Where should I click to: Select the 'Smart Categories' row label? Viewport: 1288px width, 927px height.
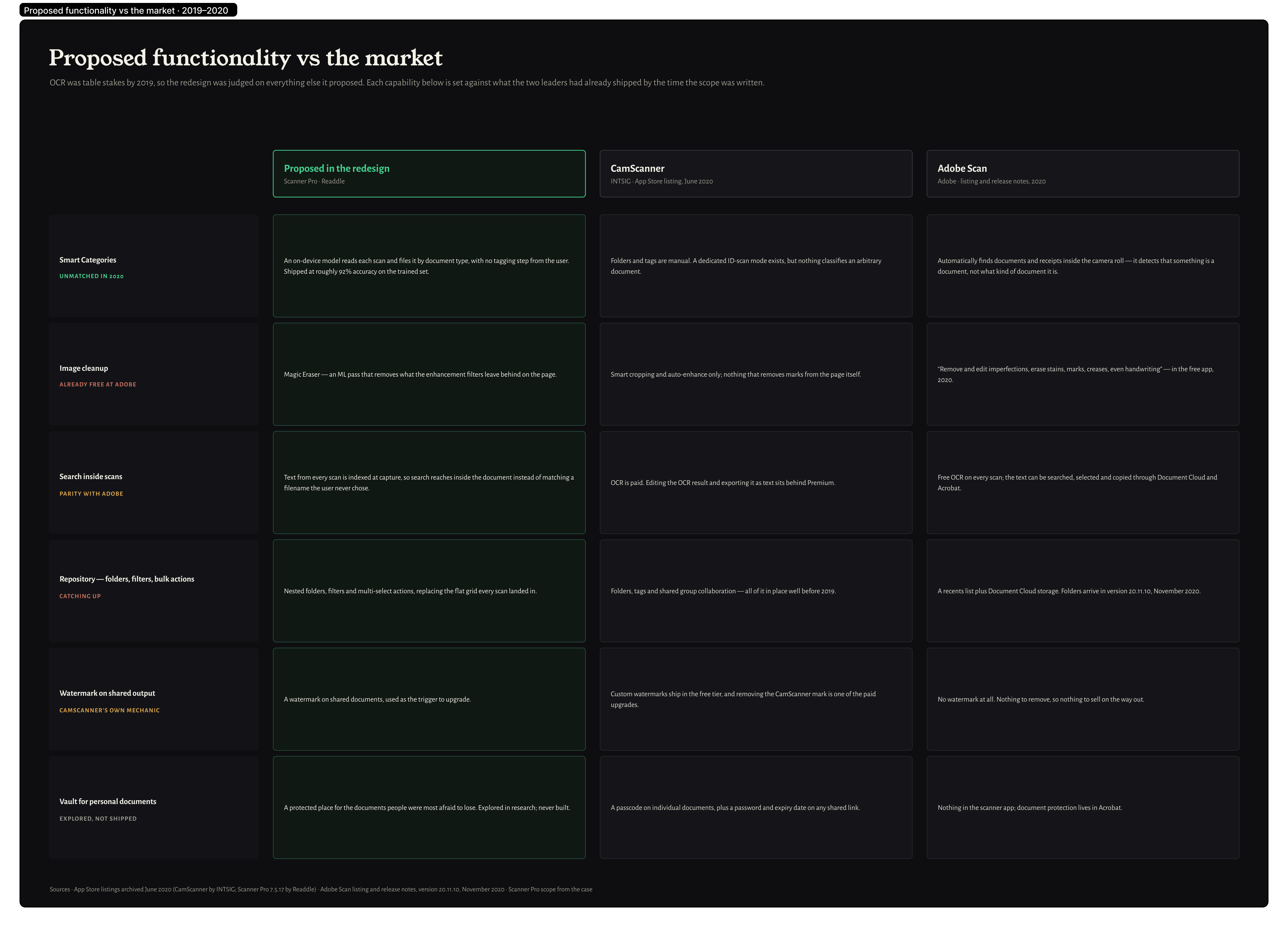pyautogui.click(x=88, y=260)
